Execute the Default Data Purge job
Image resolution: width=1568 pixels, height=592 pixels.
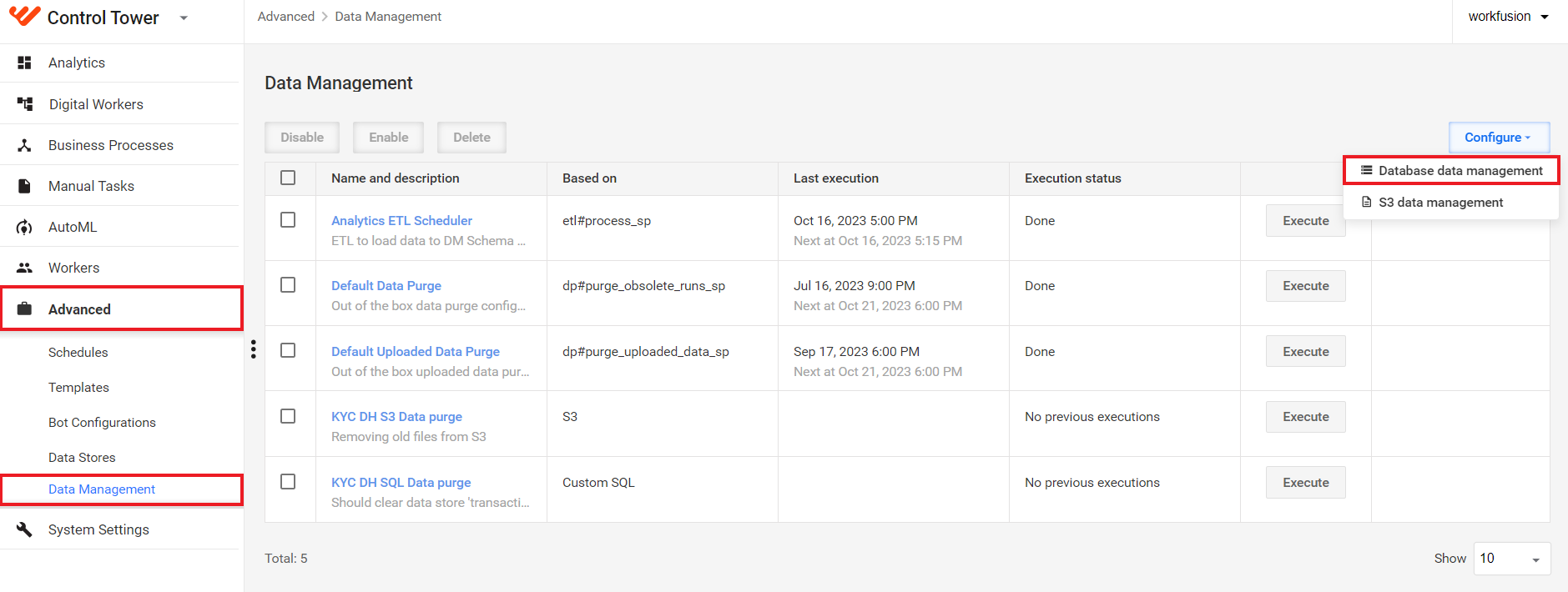click(1305, 286)
